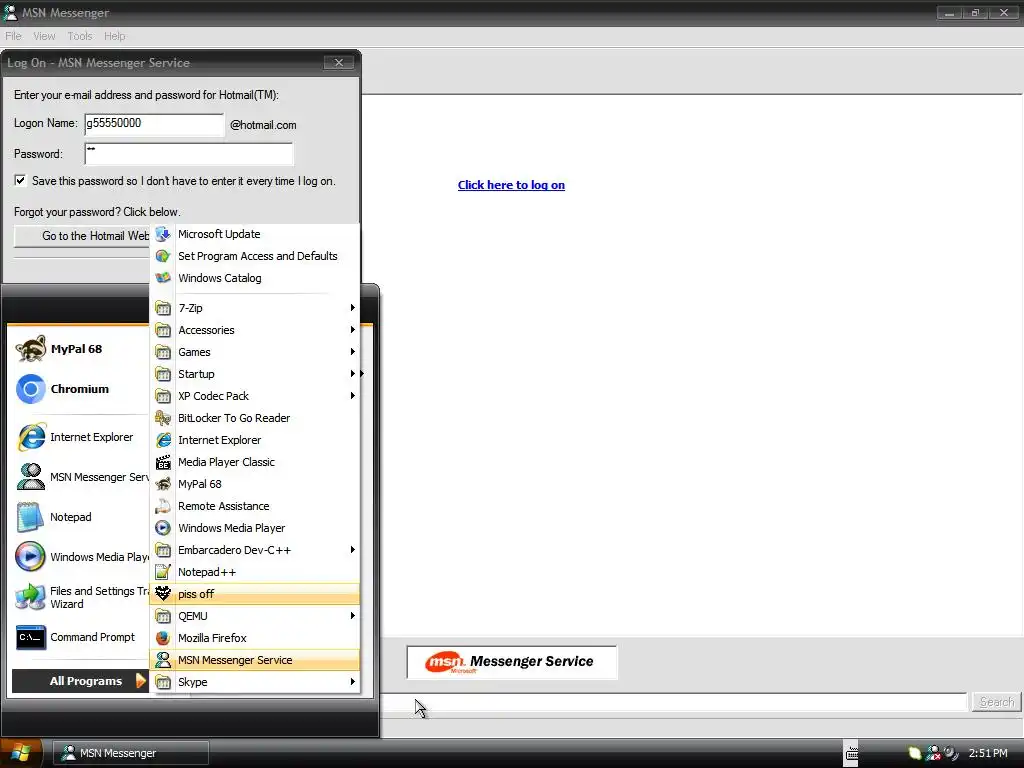Select Internet Explorer in programs list

[255, 440]
